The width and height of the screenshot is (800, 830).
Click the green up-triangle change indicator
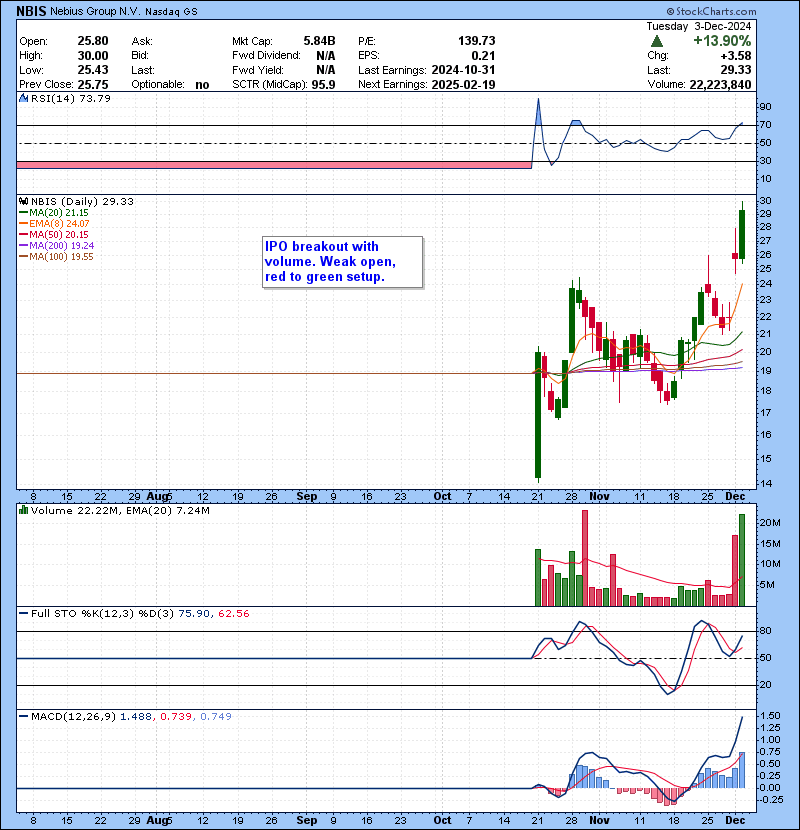[657, 41]
